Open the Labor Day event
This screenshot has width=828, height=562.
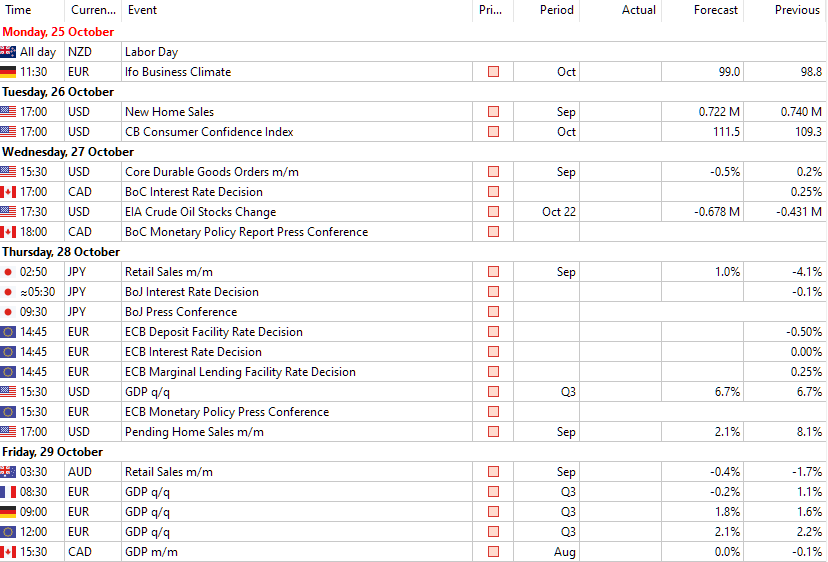(x=152, y=52)
